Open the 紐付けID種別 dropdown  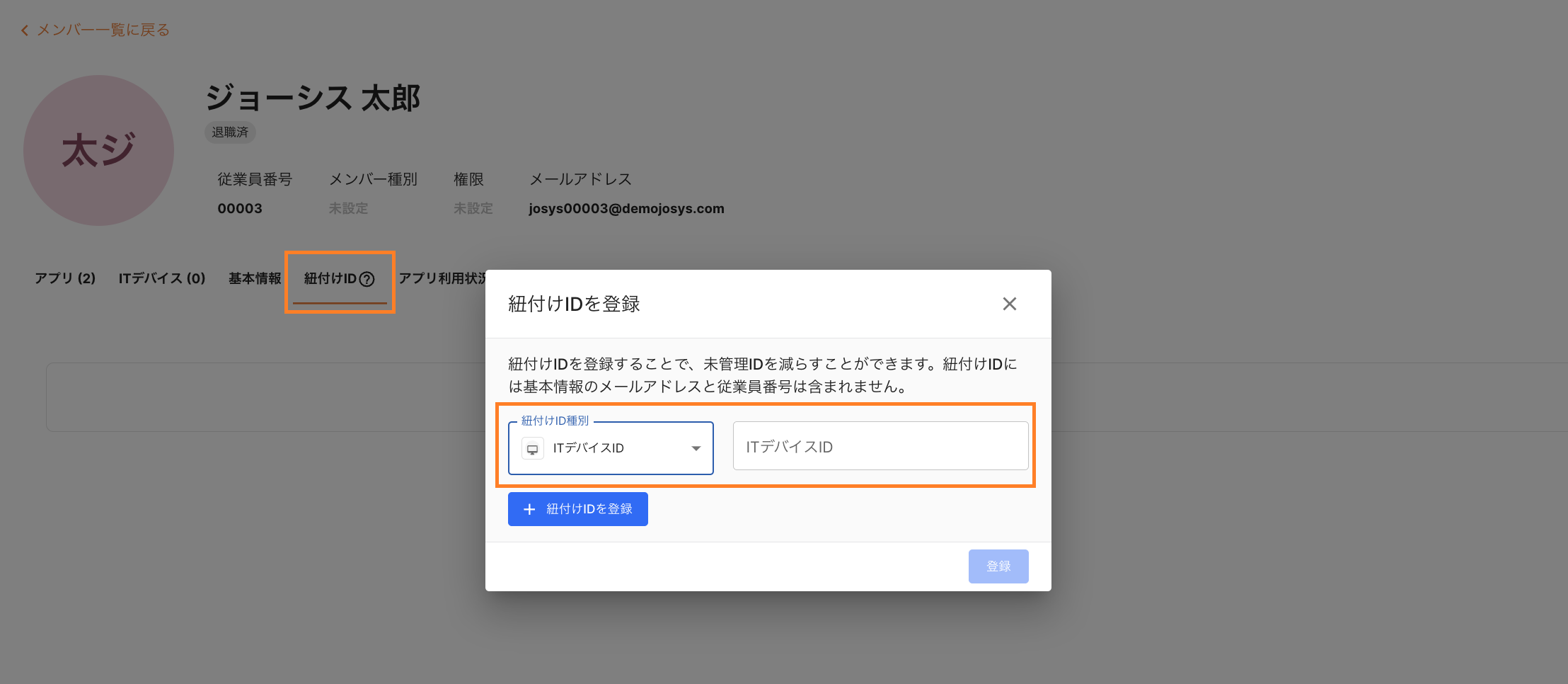click(610, 448)
